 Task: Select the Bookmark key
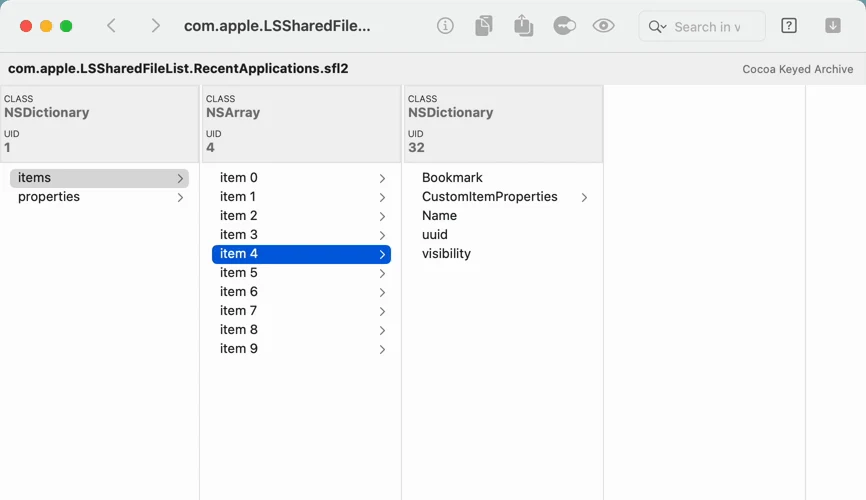(452, 178)
